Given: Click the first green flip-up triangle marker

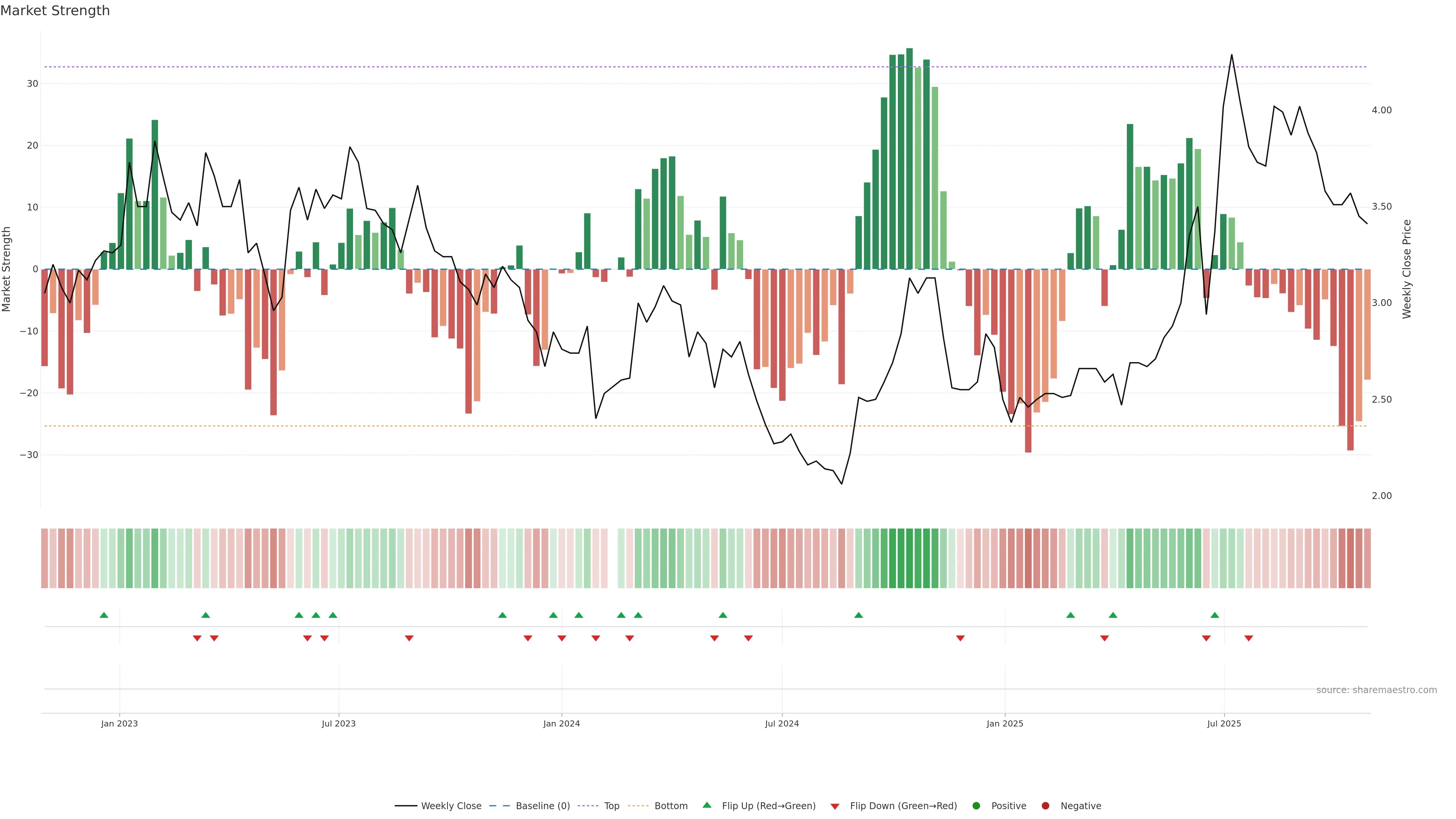Looking at the screenshot, I should [104, 615].
